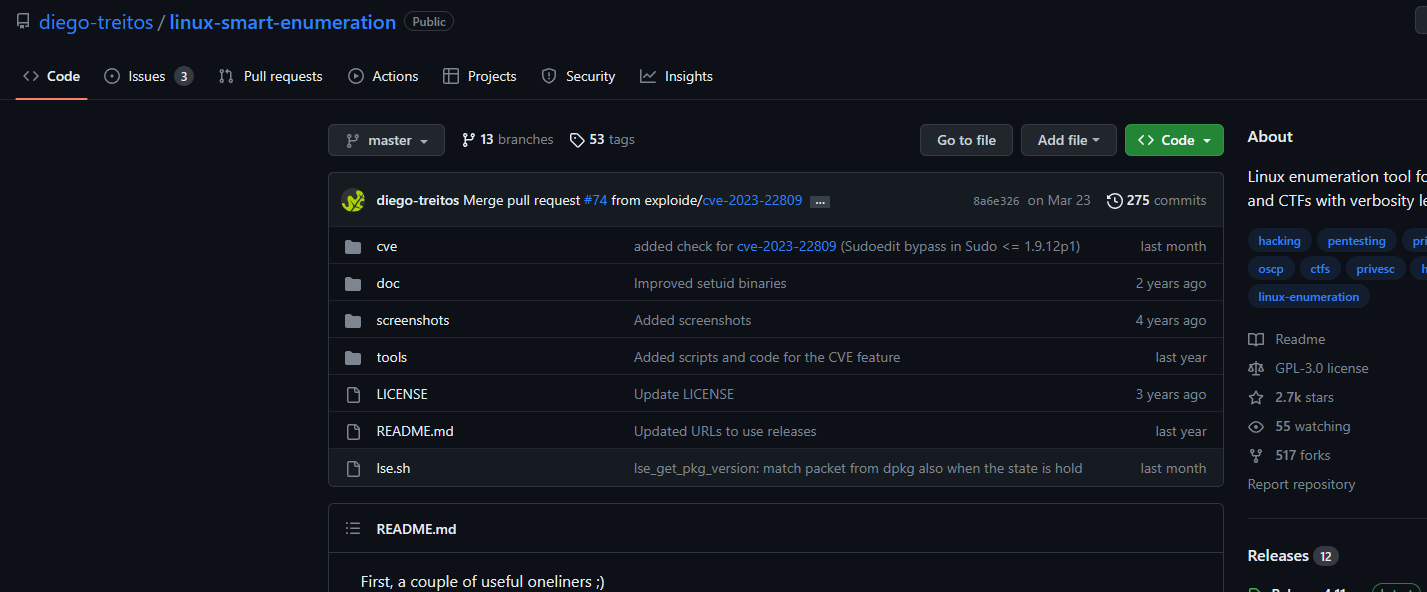Open 'Added screenshots' commit message
This screenshot has width=1427, height=592.
pyautogui.click(x=692, y=320)
